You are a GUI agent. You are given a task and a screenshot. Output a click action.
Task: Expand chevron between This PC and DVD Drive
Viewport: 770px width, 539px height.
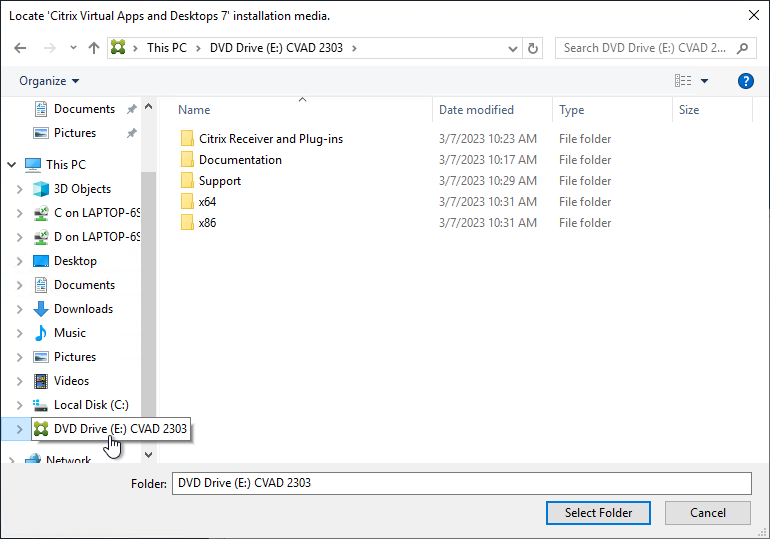198,48
